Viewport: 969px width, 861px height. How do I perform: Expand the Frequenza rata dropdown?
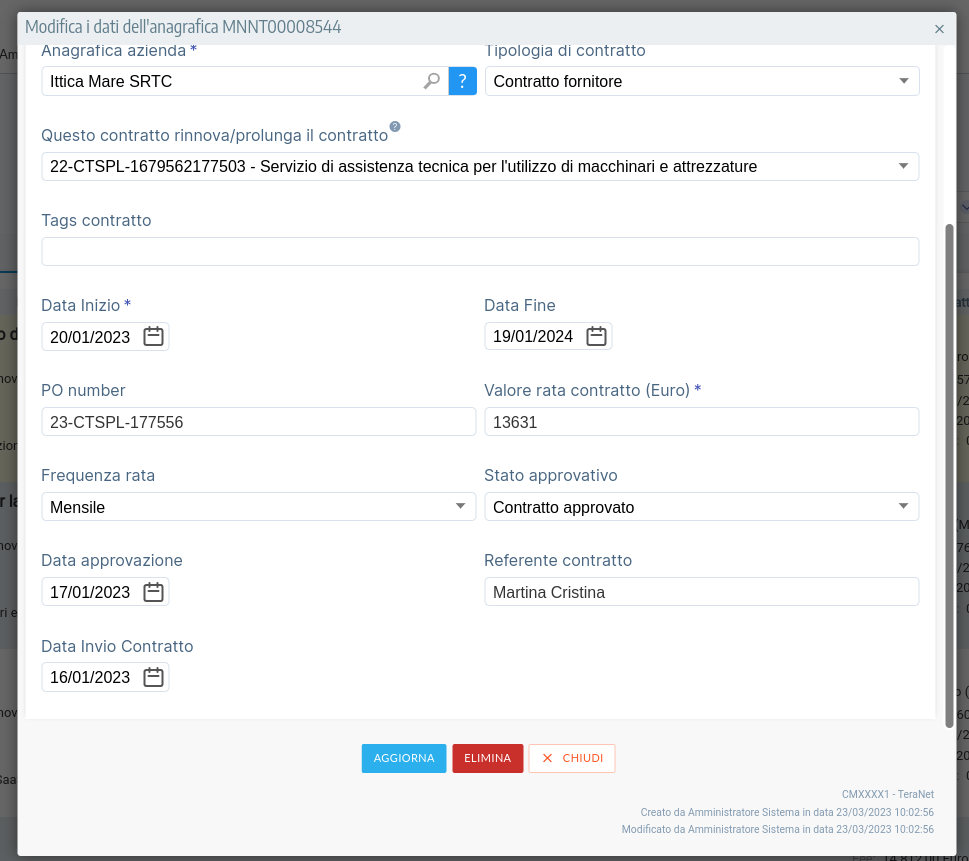(x=460, y=507)
